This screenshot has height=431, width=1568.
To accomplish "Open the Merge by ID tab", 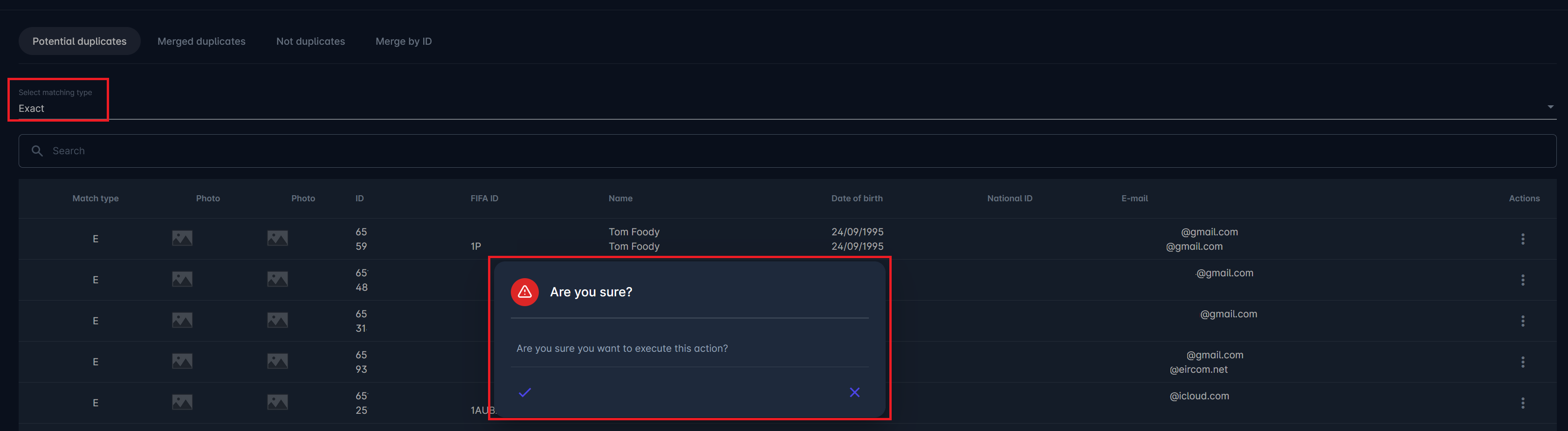I will pos(403,41).
